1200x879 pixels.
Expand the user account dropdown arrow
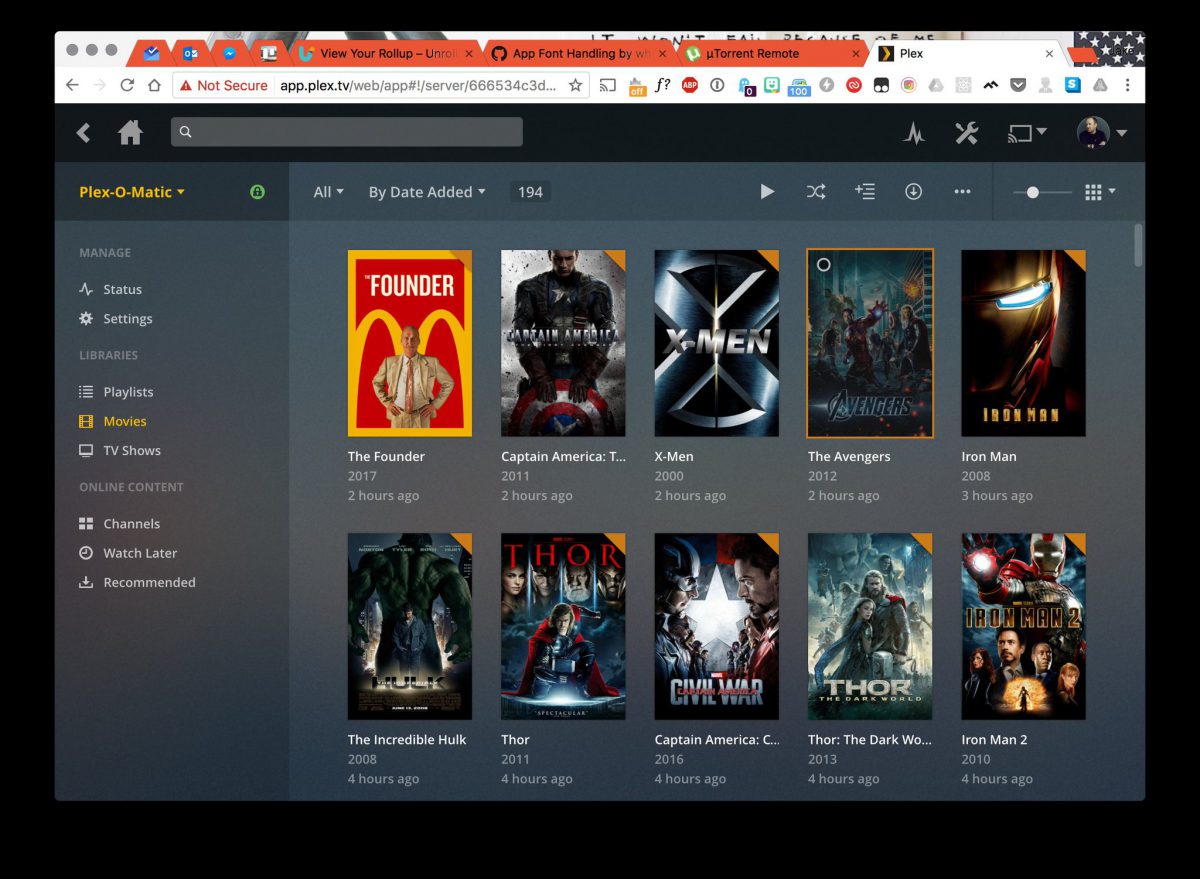point(1122,133)
